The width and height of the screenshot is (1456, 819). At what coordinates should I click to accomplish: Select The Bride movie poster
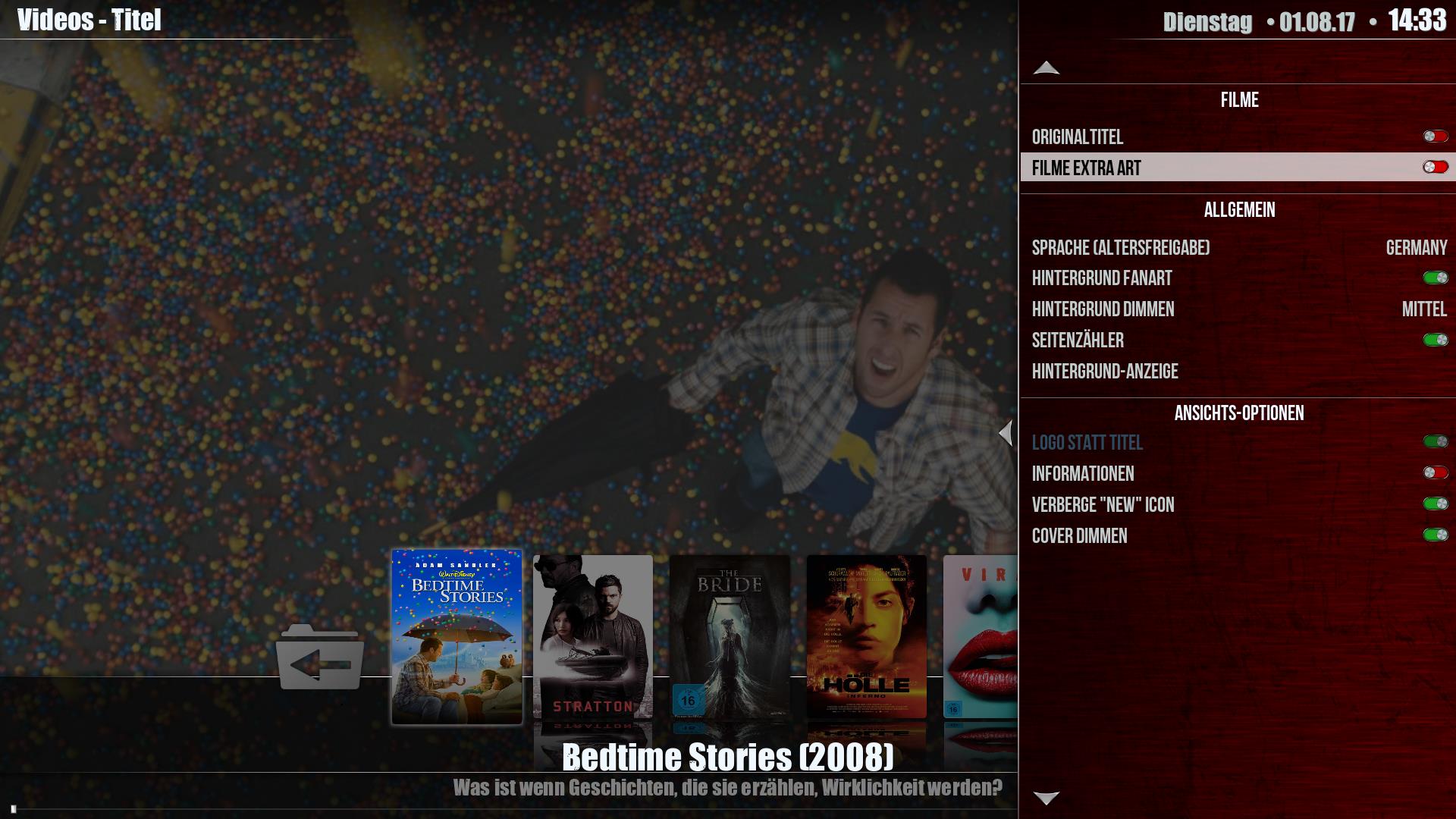pos(730,636)
